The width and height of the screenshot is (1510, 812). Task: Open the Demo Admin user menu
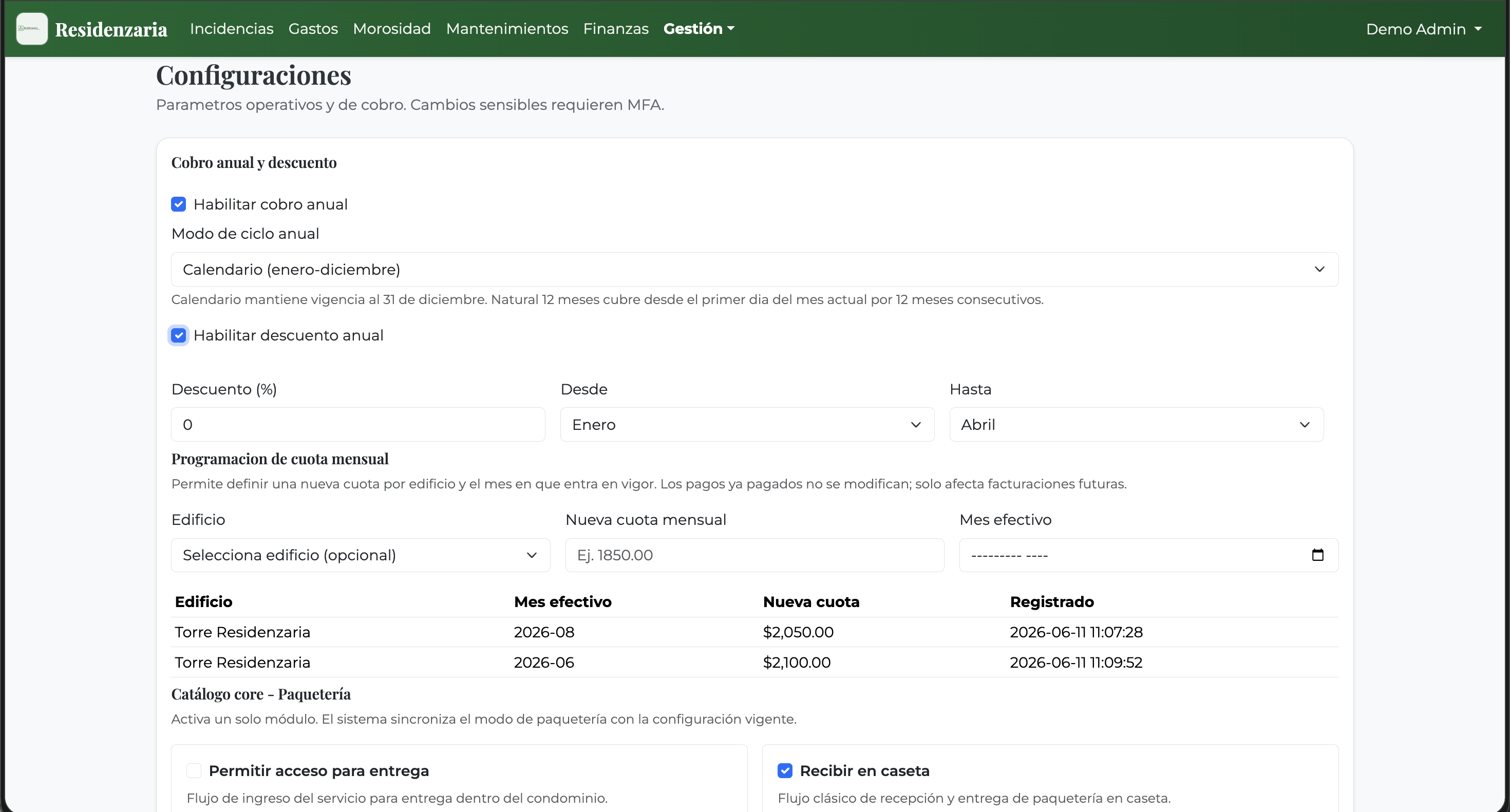[x=1423, y=29]
